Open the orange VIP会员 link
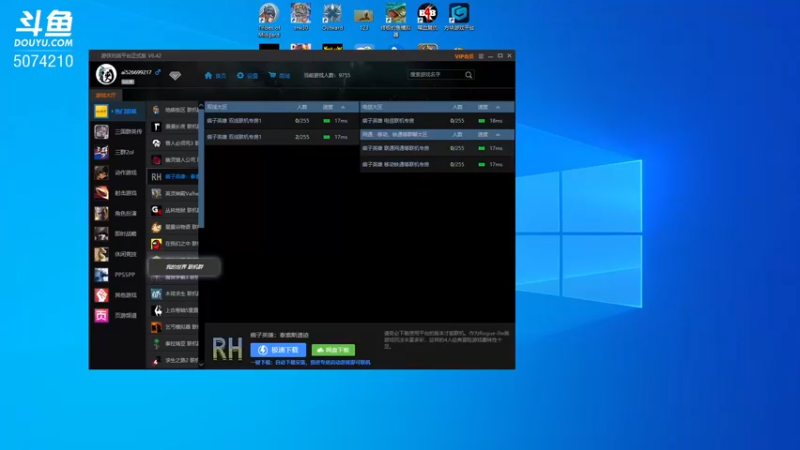Image resolution: width=800 pixels, height=450 pixels. pyautogui.click(x=464, y=56)
